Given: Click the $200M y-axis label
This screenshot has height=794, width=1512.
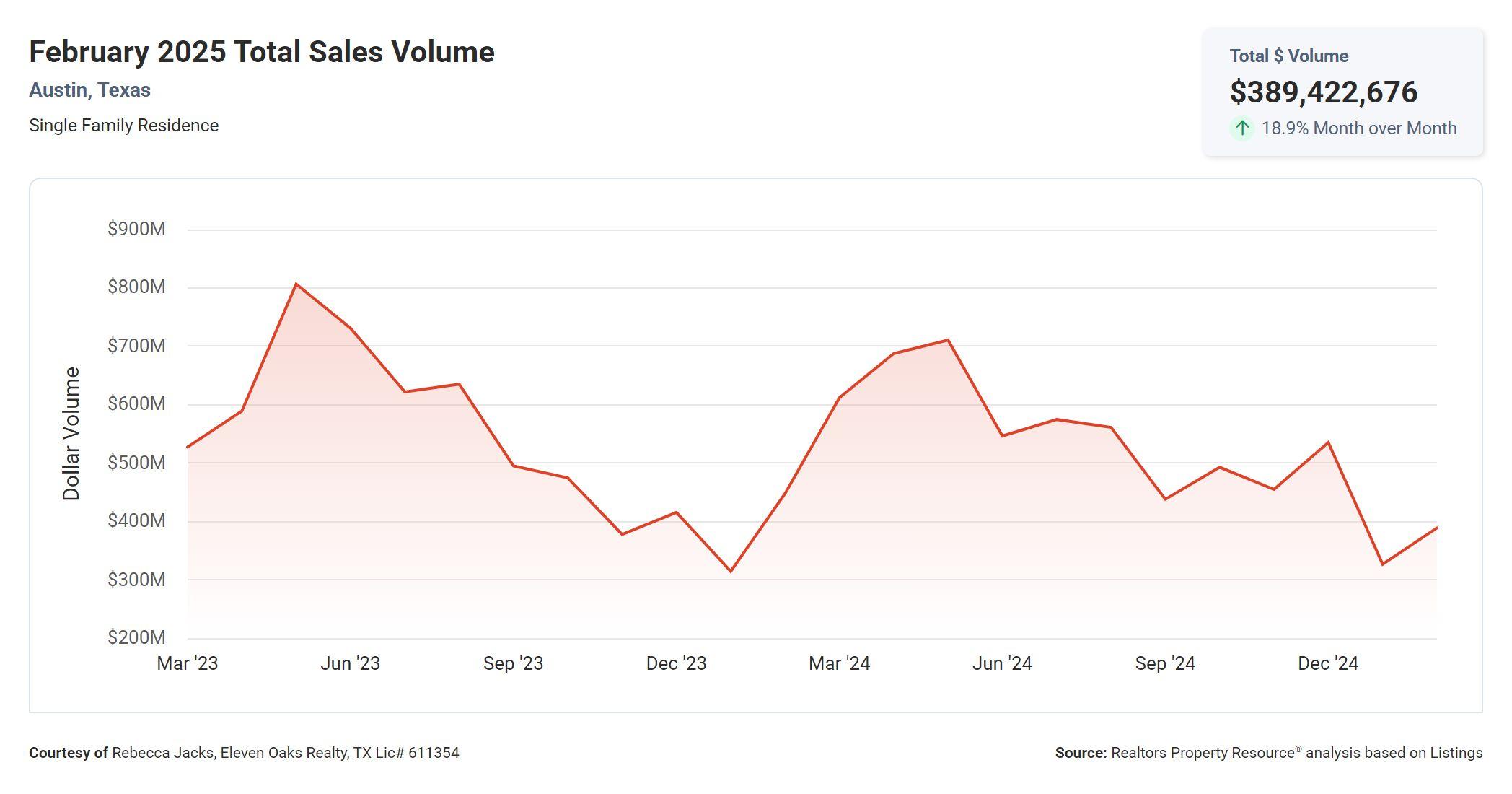Looking at the screenshot, I should pyautogui.click(x=136, y=637).
